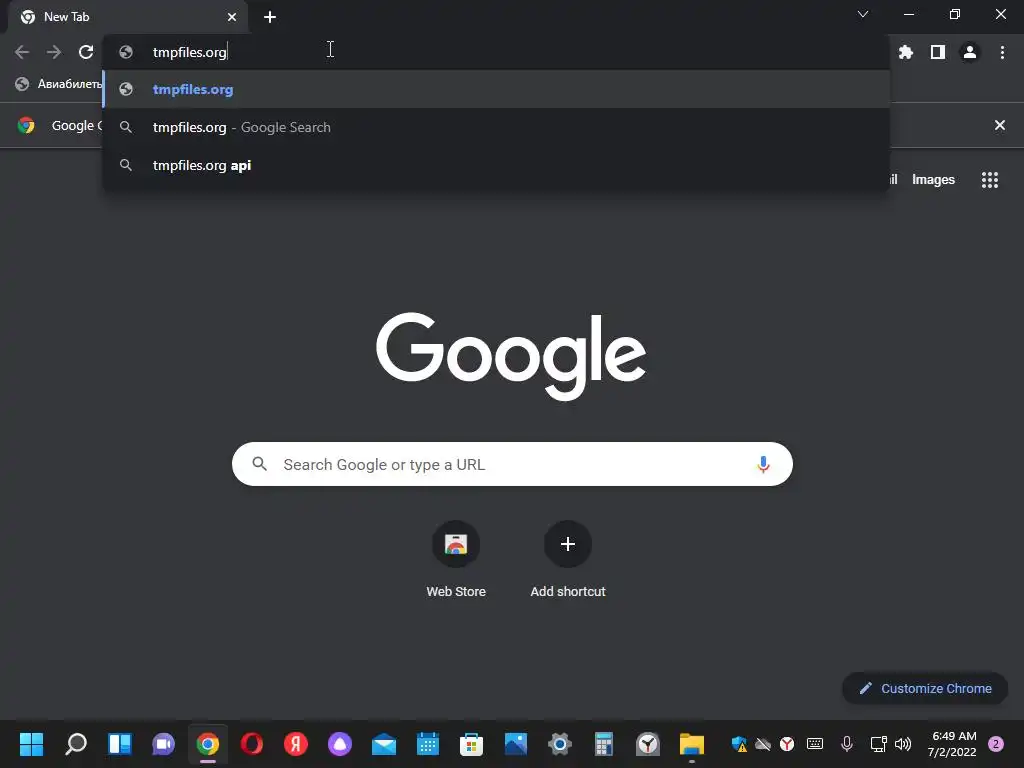Choose the tmpfiles.org api suggestion
1024x768 pixels.
(496, 165)
